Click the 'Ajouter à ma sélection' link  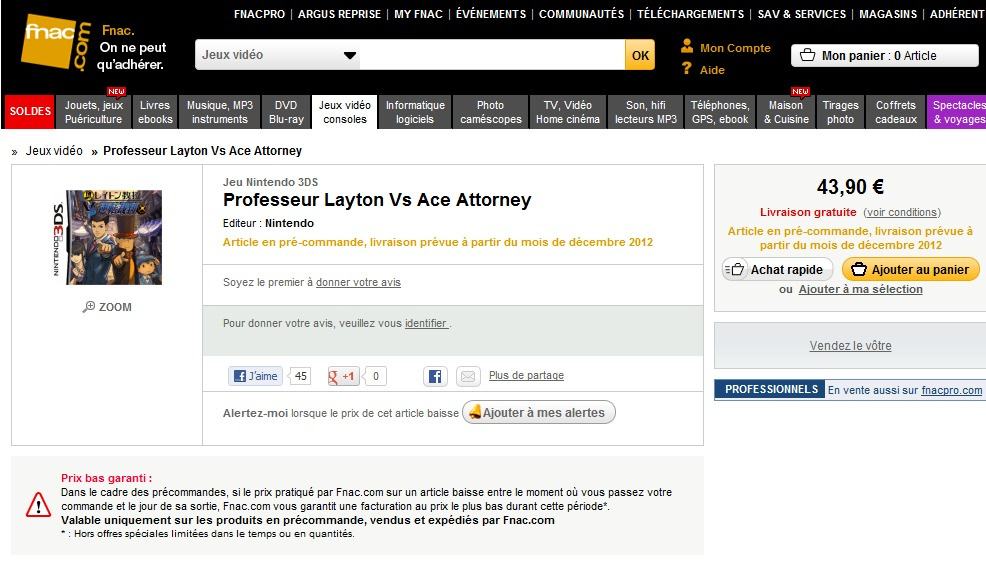point(860,289)
